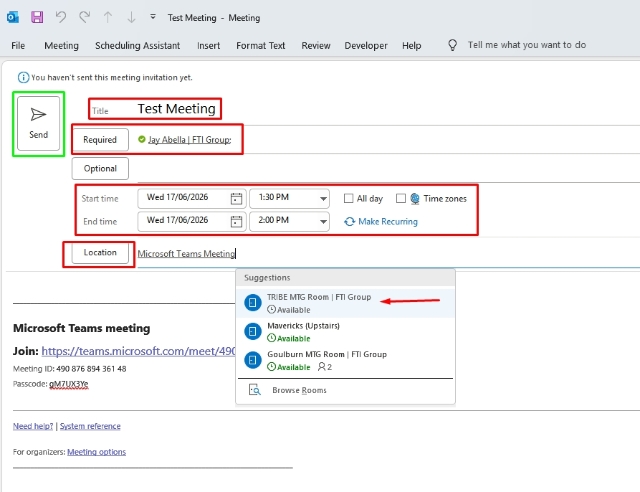Click capacity person icon on Goulburn room
This screenshot has height=492, width=640.
coord(322,367)
